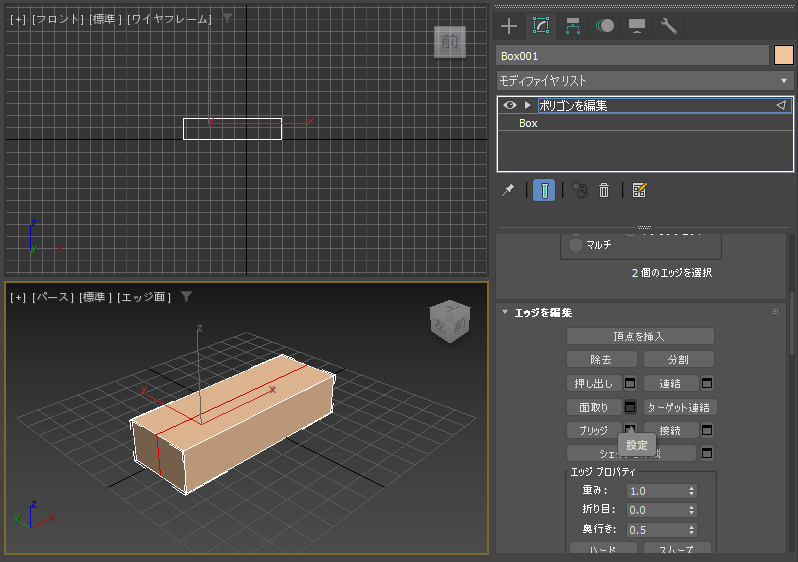The image size is (798, 562).
Task: Remove modifier with the trash icon
Action: point(604,190)
